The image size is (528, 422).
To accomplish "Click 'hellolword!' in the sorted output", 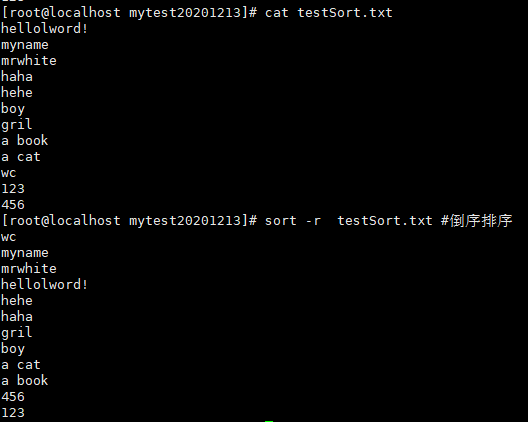I will pyautogui.click(x=44, y=285).
